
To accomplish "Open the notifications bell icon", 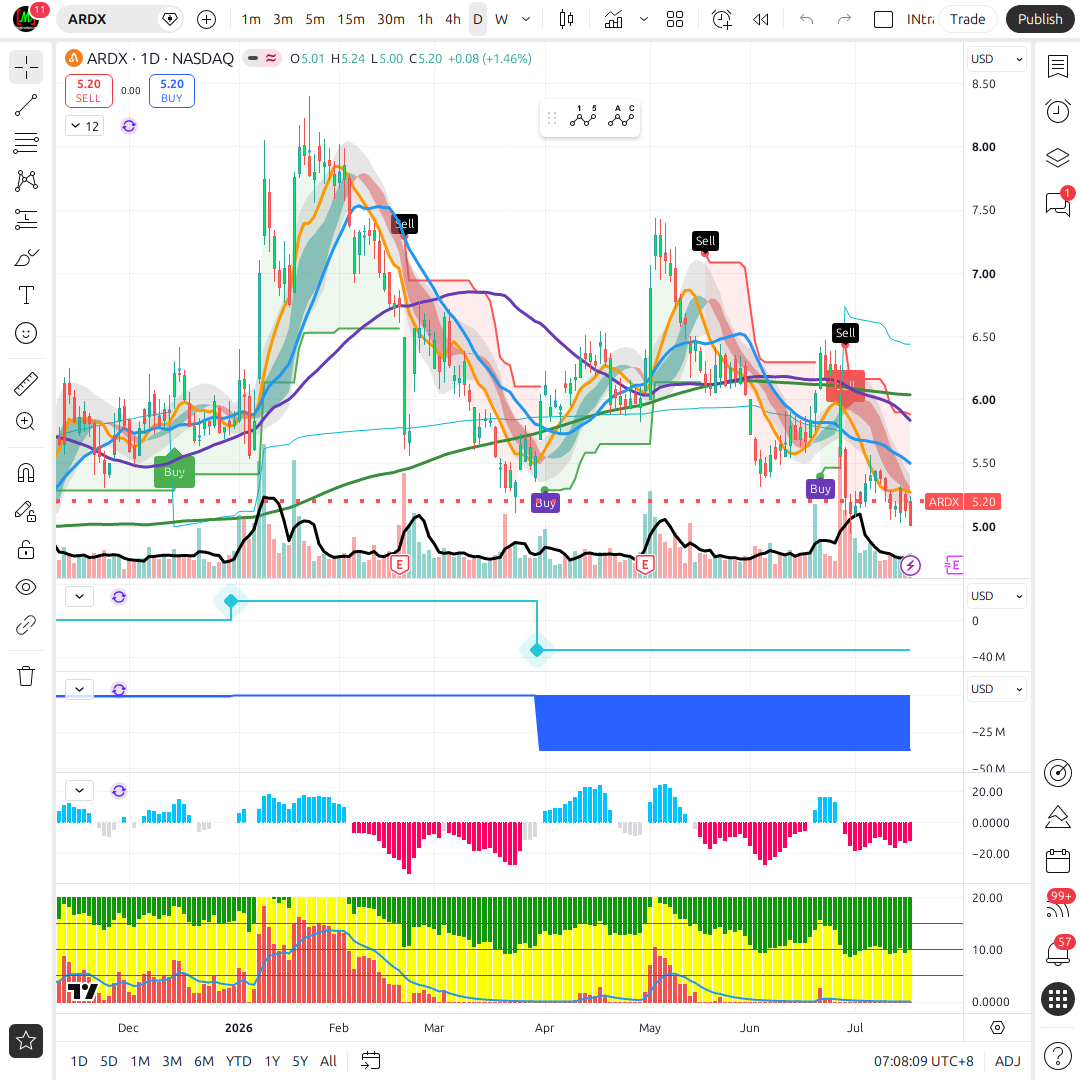I will click(1057, 953).
